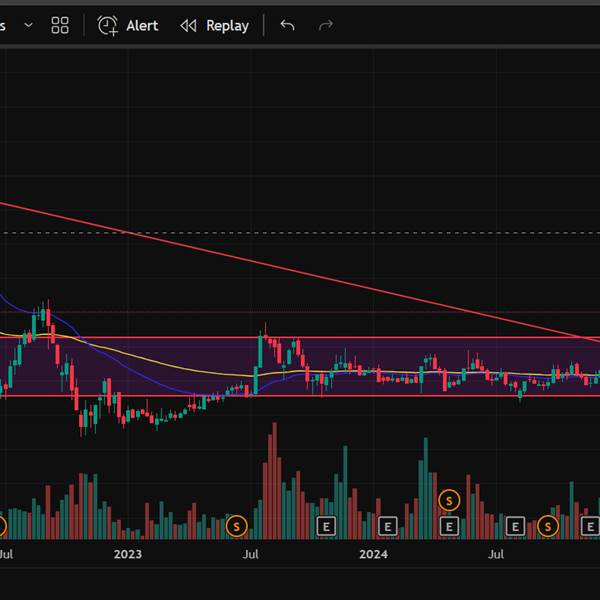Undo the last chart action
600x600 pixels.
click(x=287, y=25)
